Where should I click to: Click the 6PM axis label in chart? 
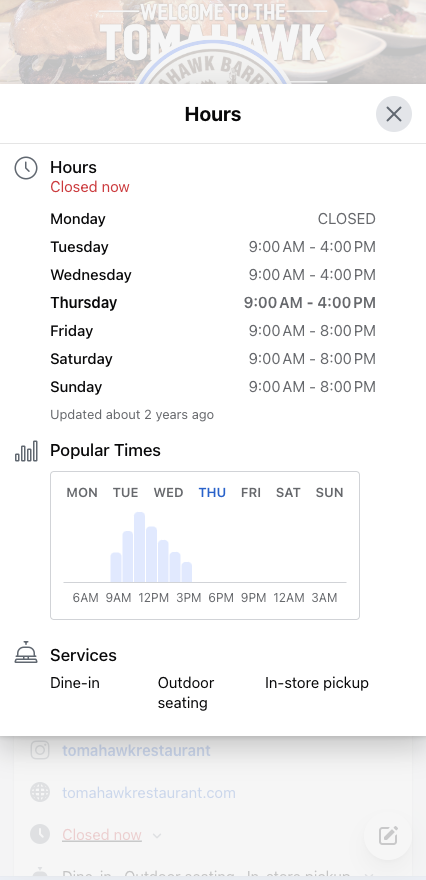click(x=221, y=598)
